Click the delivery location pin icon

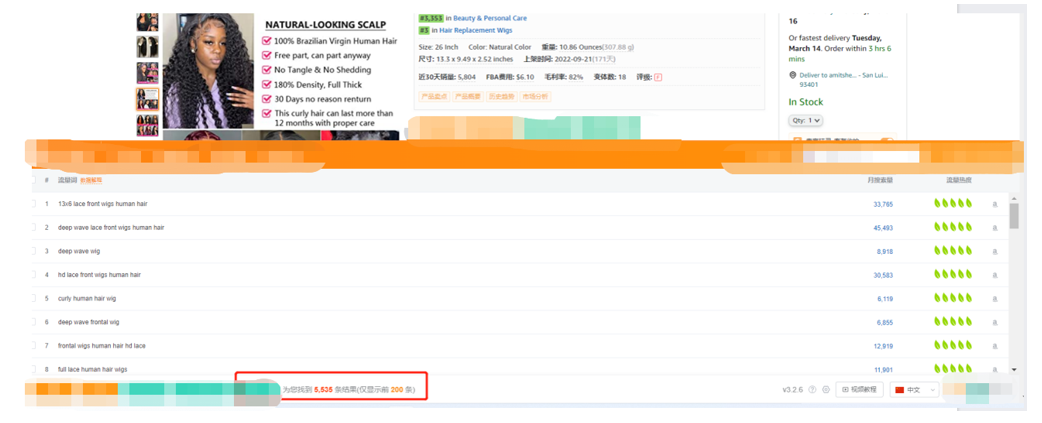(792, 75)
